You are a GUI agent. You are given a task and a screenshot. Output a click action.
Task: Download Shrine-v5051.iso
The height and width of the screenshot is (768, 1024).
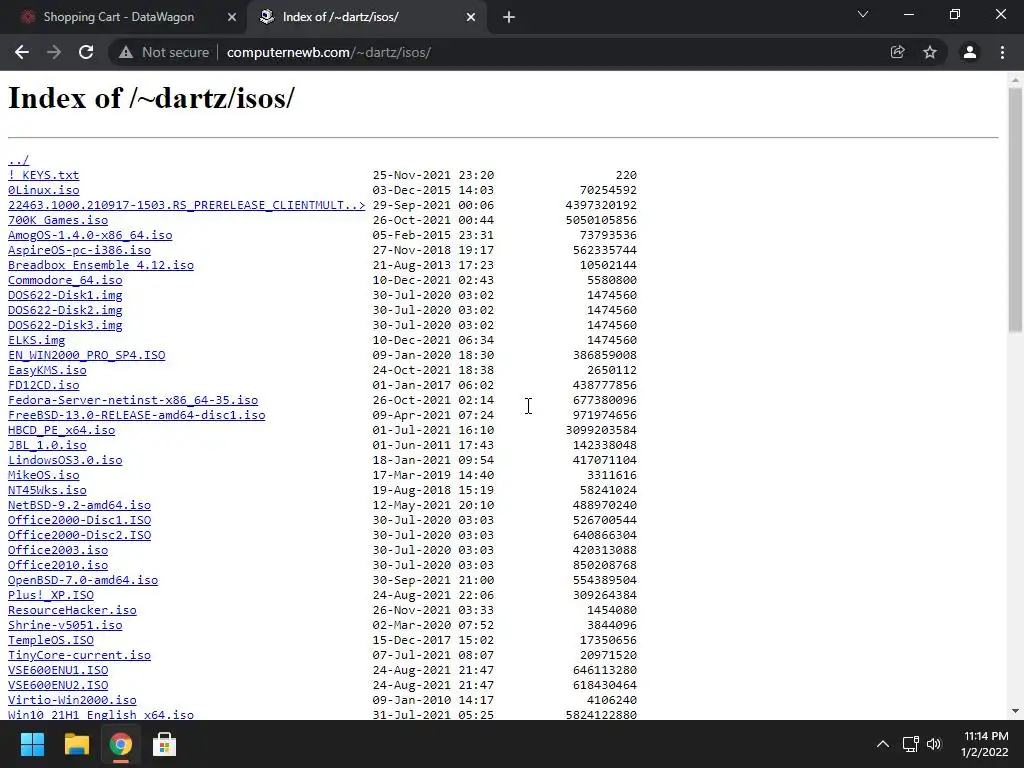(x=65, y=626)
